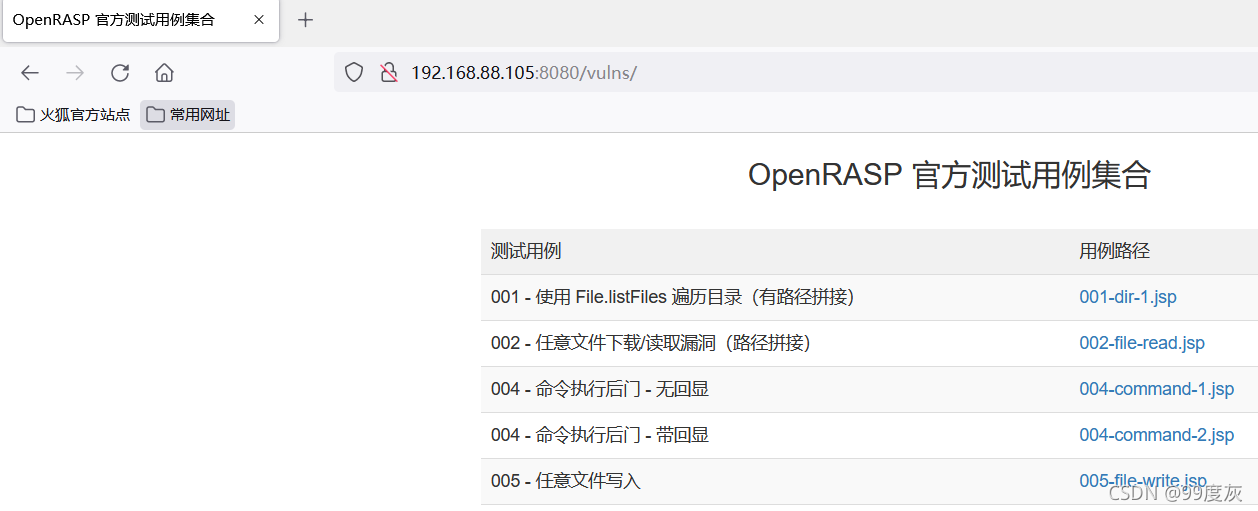Close the OpenRASP tab
This screenshot has height=511, width=1258.
tap(259, 20)
